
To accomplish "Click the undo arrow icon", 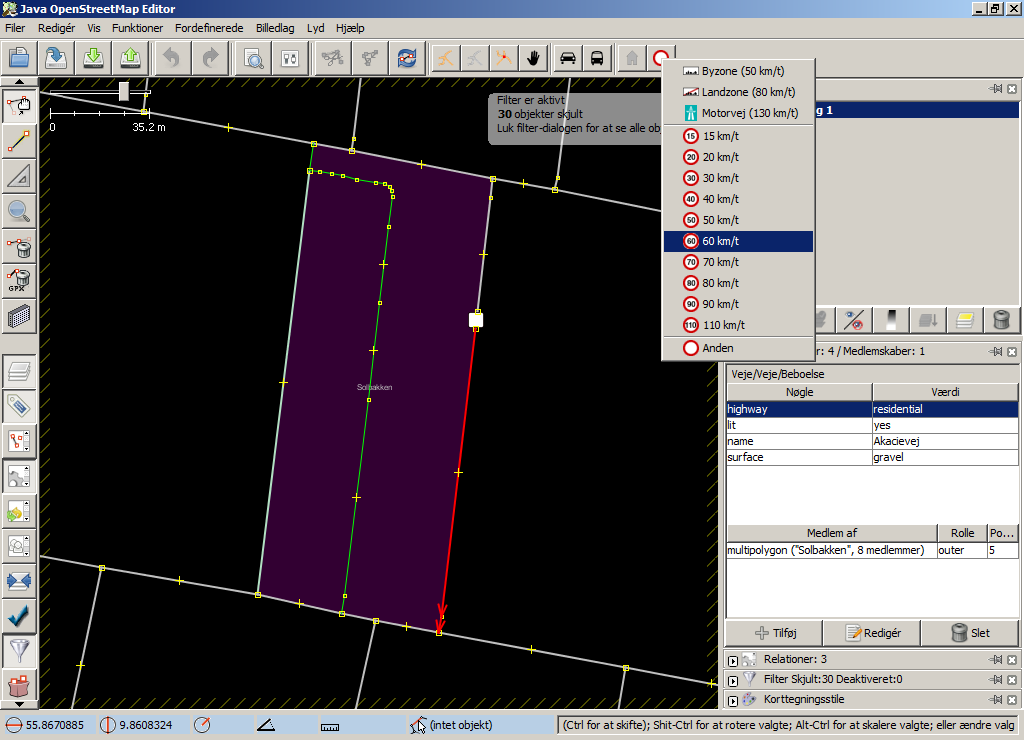I will pos(170,58).
